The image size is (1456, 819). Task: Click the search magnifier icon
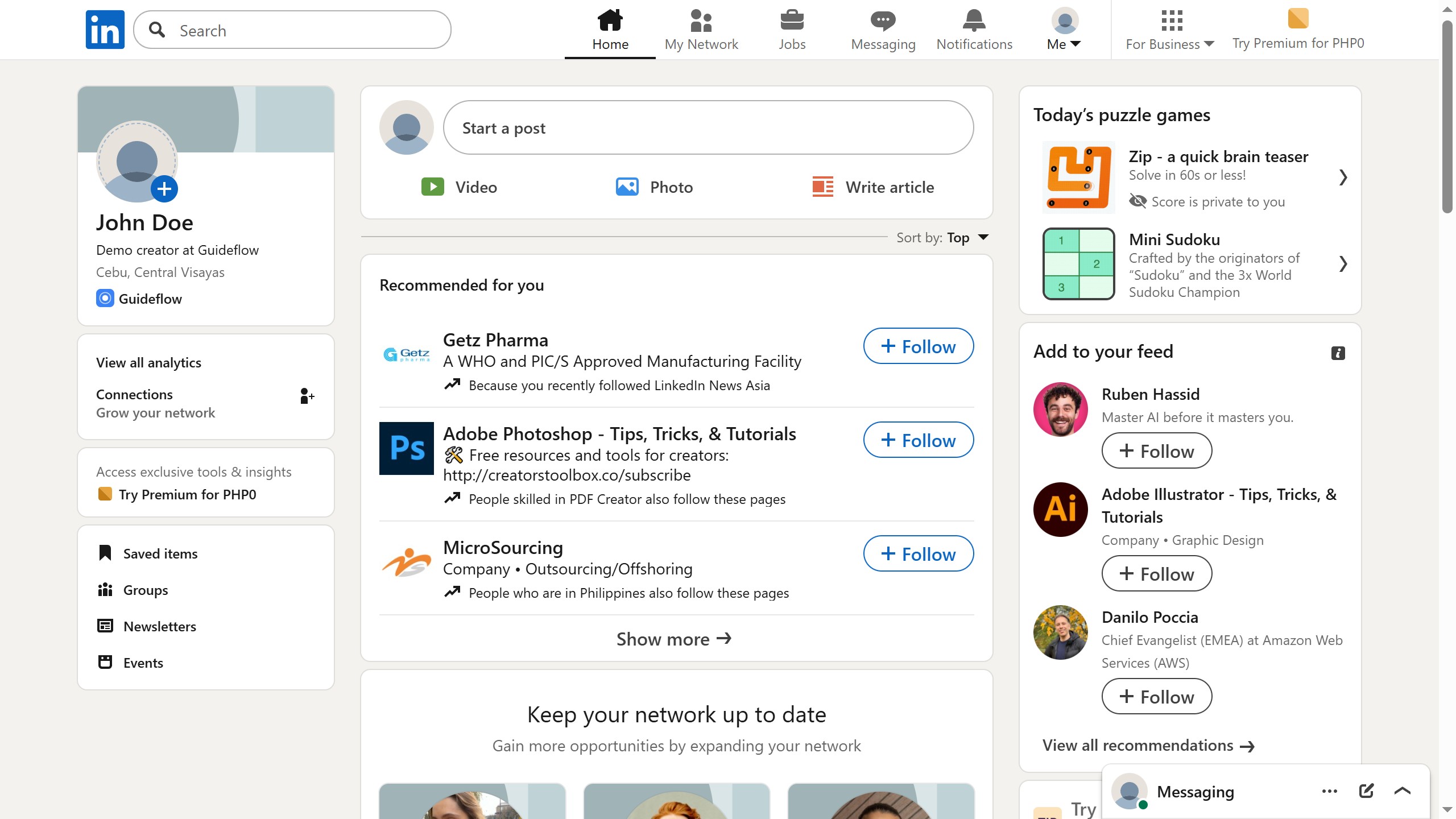pyautogui.click(x=157, y=30)
